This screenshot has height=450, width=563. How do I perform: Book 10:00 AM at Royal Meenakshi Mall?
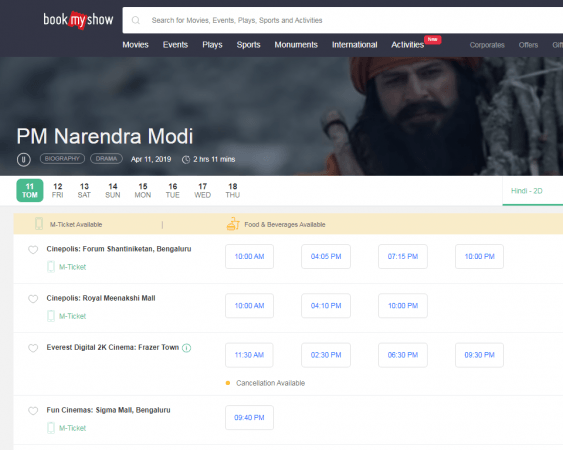pyautogui.click(x=249, y=306)
